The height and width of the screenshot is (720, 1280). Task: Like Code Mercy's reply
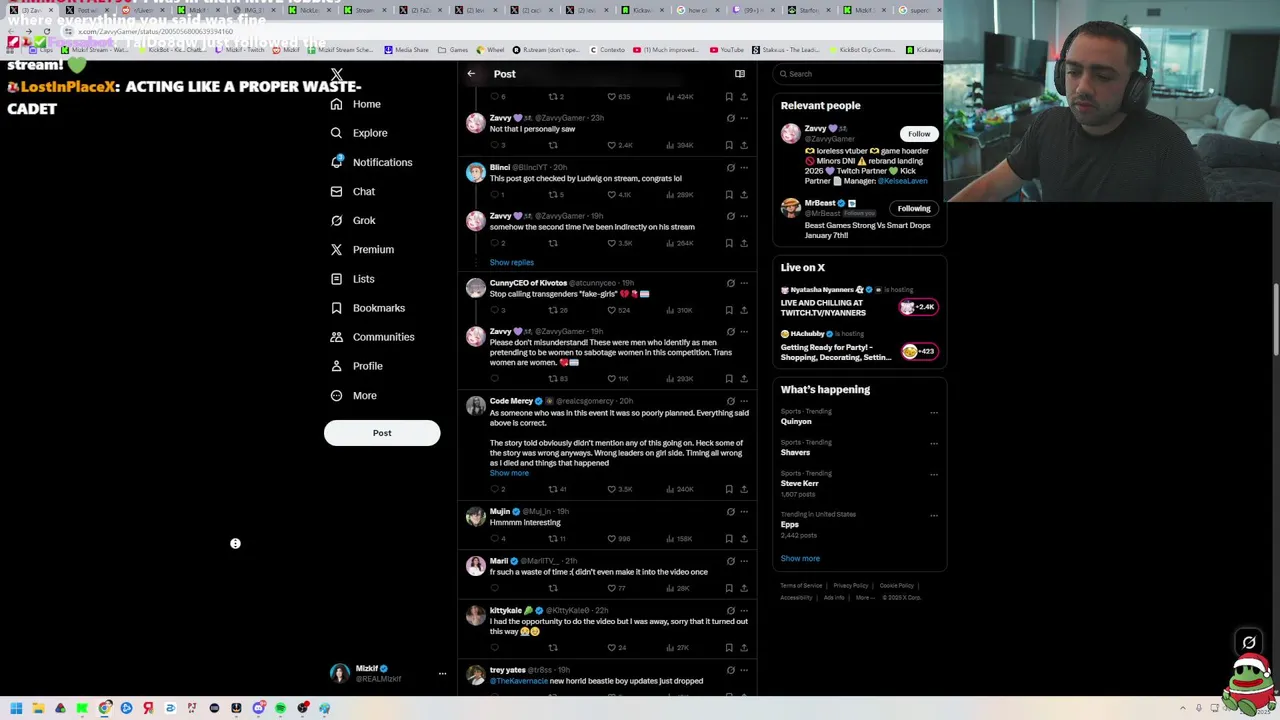click(x=611, y=489)
